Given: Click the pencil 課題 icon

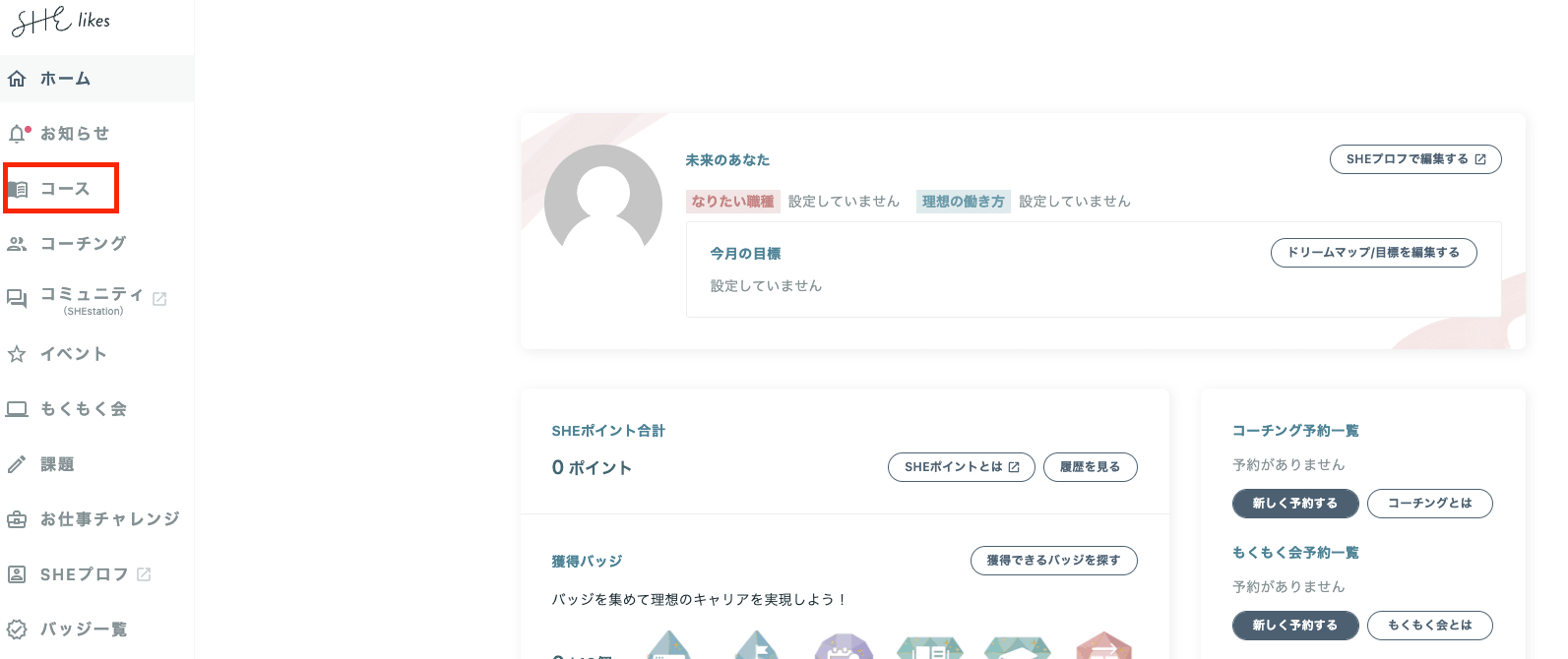Looking at the screenshot, I should (17, 464).
